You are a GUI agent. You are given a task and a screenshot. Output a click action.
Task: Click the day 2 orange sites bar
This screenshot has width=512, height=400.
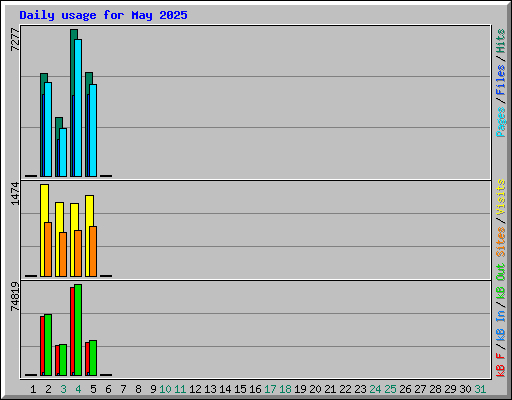[x=48, y=249]
